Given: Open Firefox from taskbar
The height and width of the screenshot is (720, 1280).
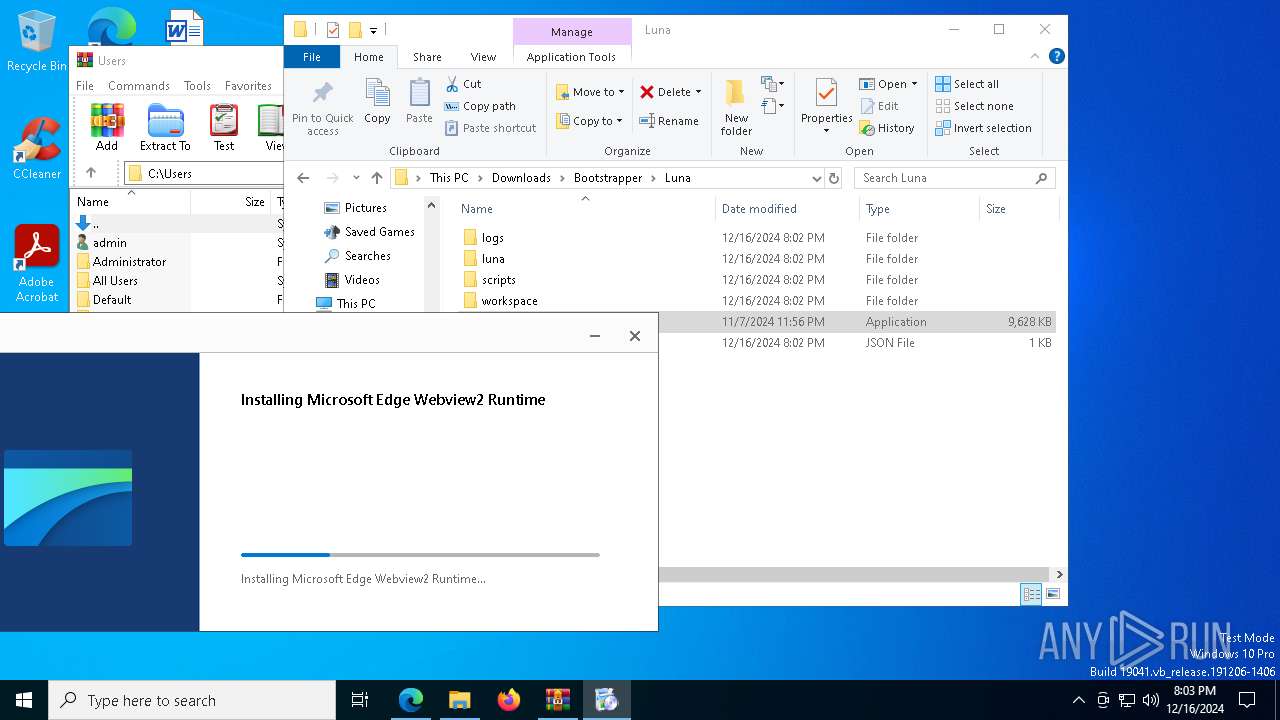Looking at the screenshot, I should (x=509, y=700).
